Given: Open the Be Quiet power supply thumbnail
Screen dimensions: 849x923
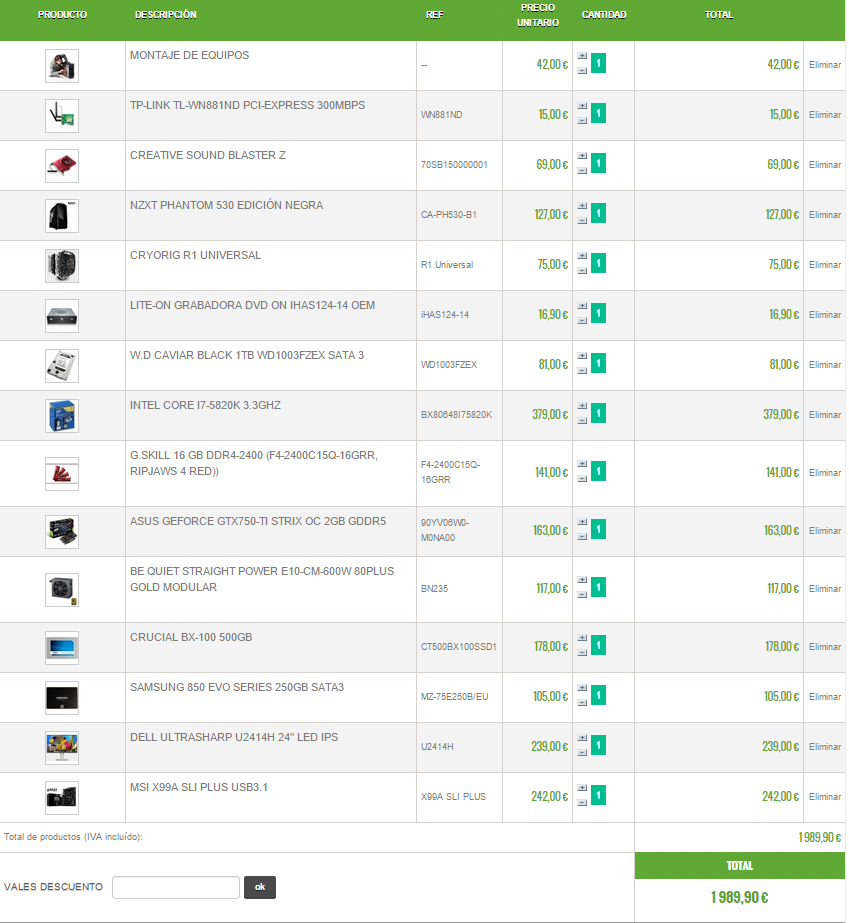Looking at the screenshot, I should coord(62,590).
